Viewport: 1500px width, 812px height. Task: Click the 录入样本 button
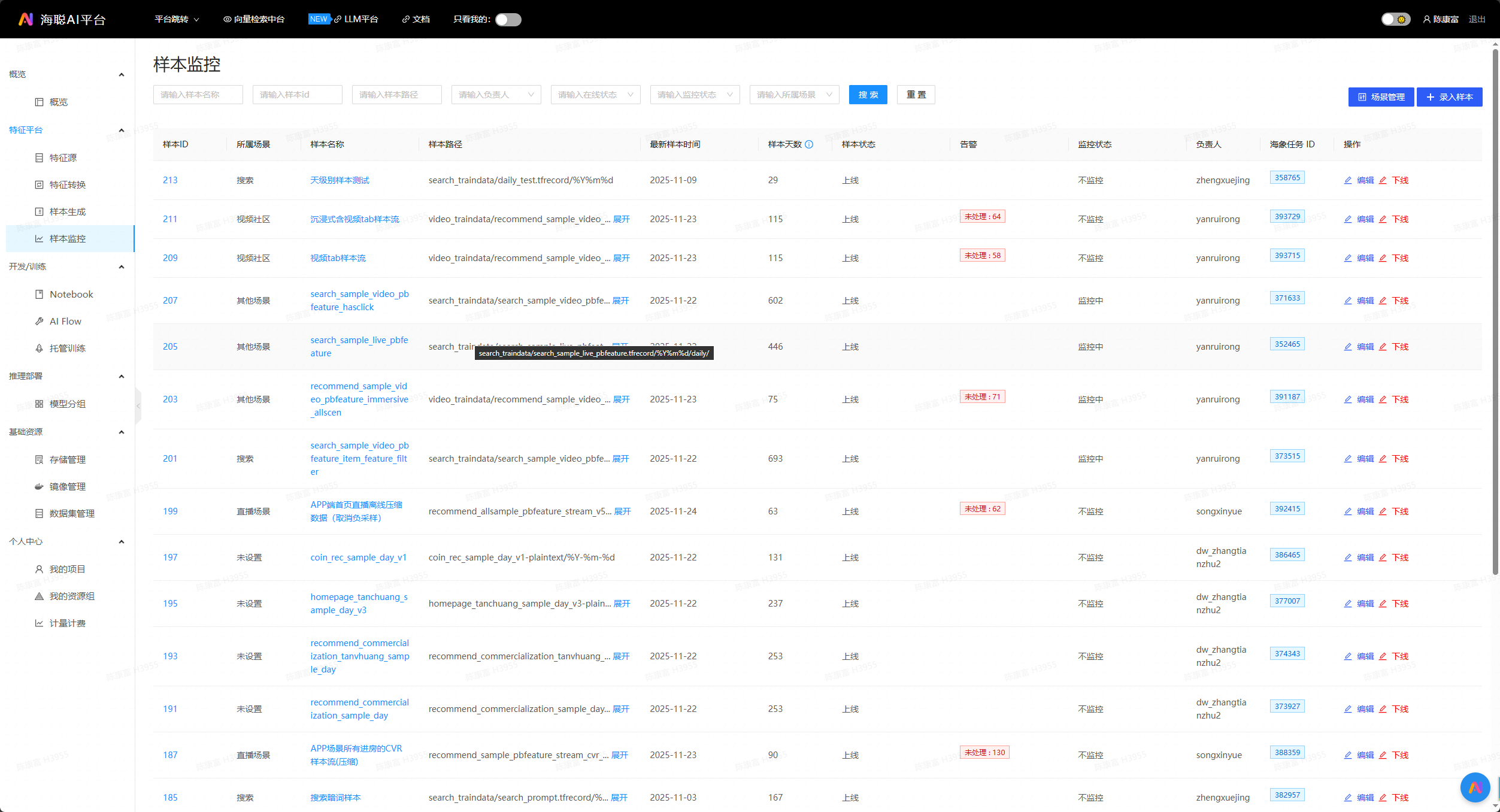coord(1449,97)
